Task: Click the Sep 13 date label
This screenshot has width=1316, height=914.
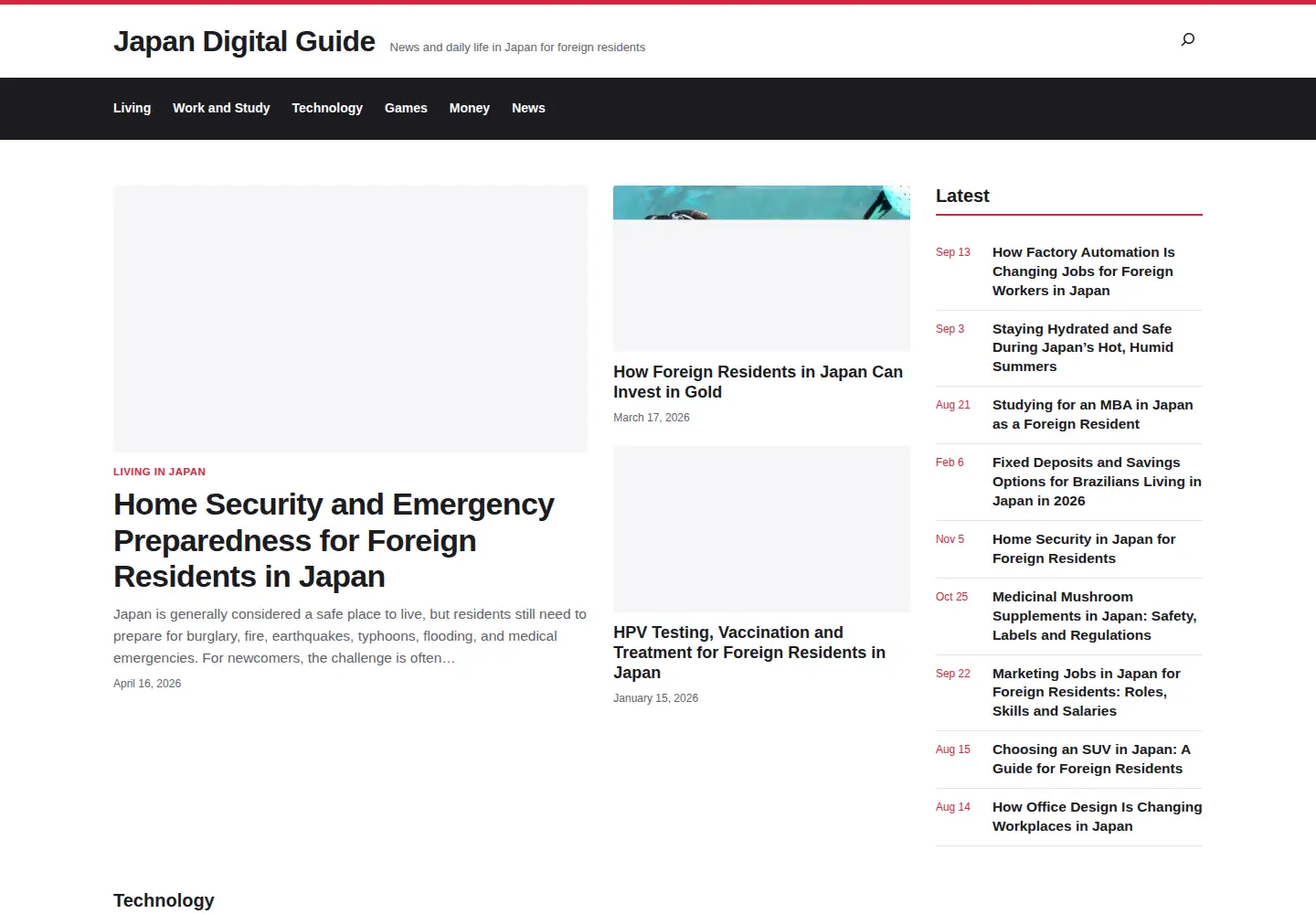Action: click(x=953, y=252)
